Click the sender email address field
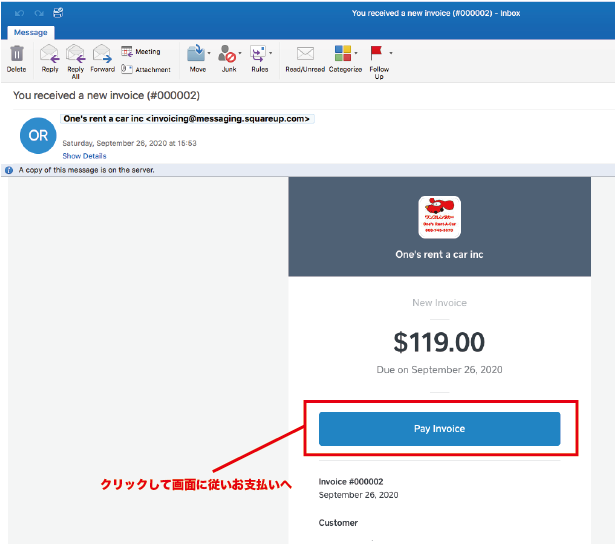This screenshot has width=615, height=544. click(x=188, y=118)
